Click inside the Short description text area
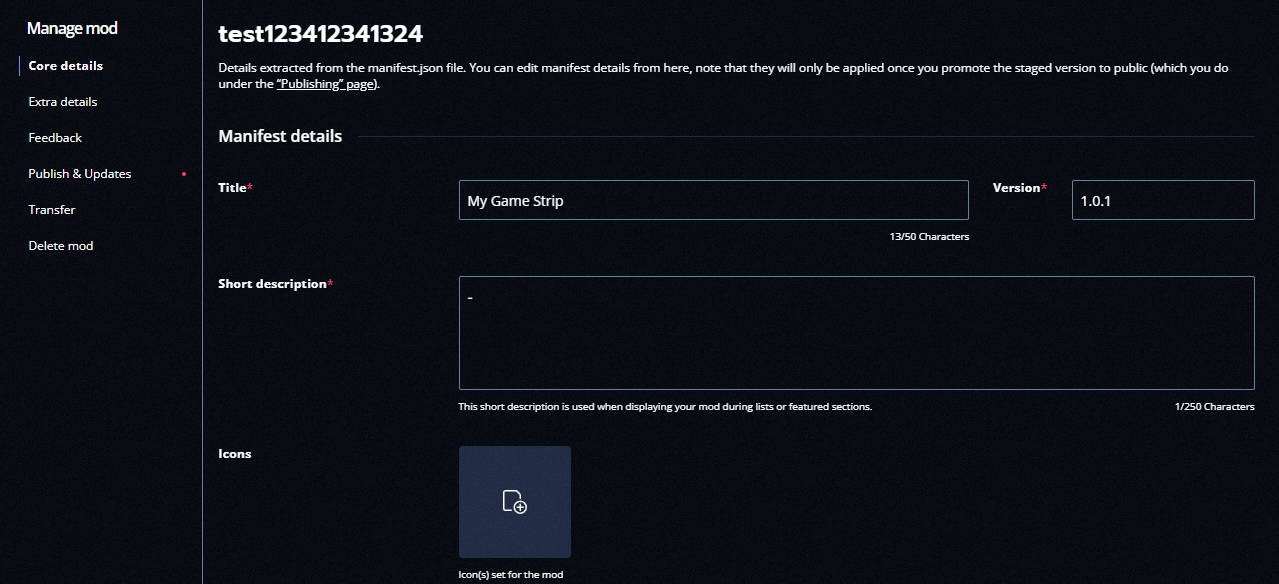Image resolution: width=1279 pixels, height=584 pixels. [x=856, y=333]
